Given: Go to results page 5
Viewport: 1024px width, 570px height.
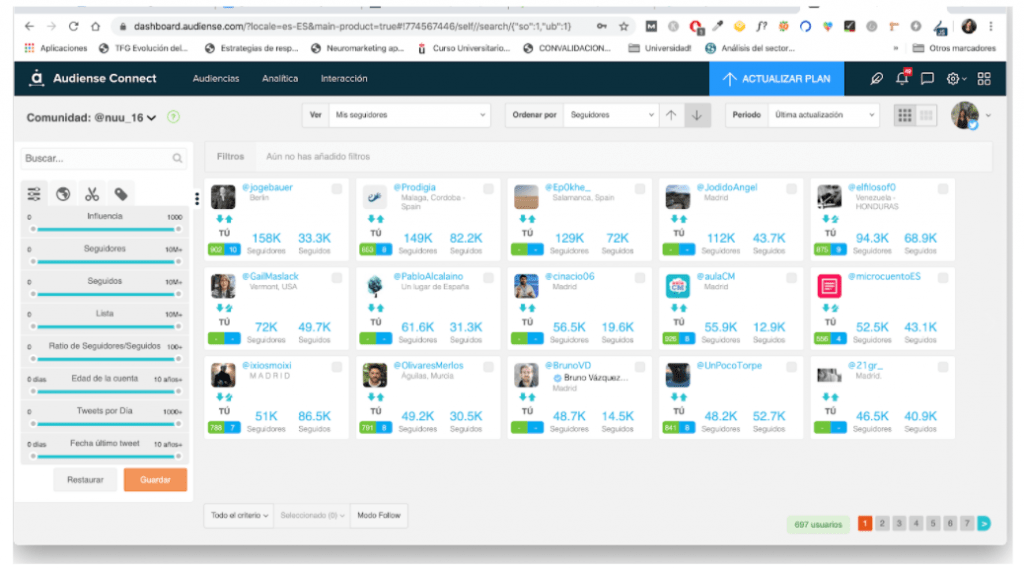Looking at the screenshot, I should (933, 523).
